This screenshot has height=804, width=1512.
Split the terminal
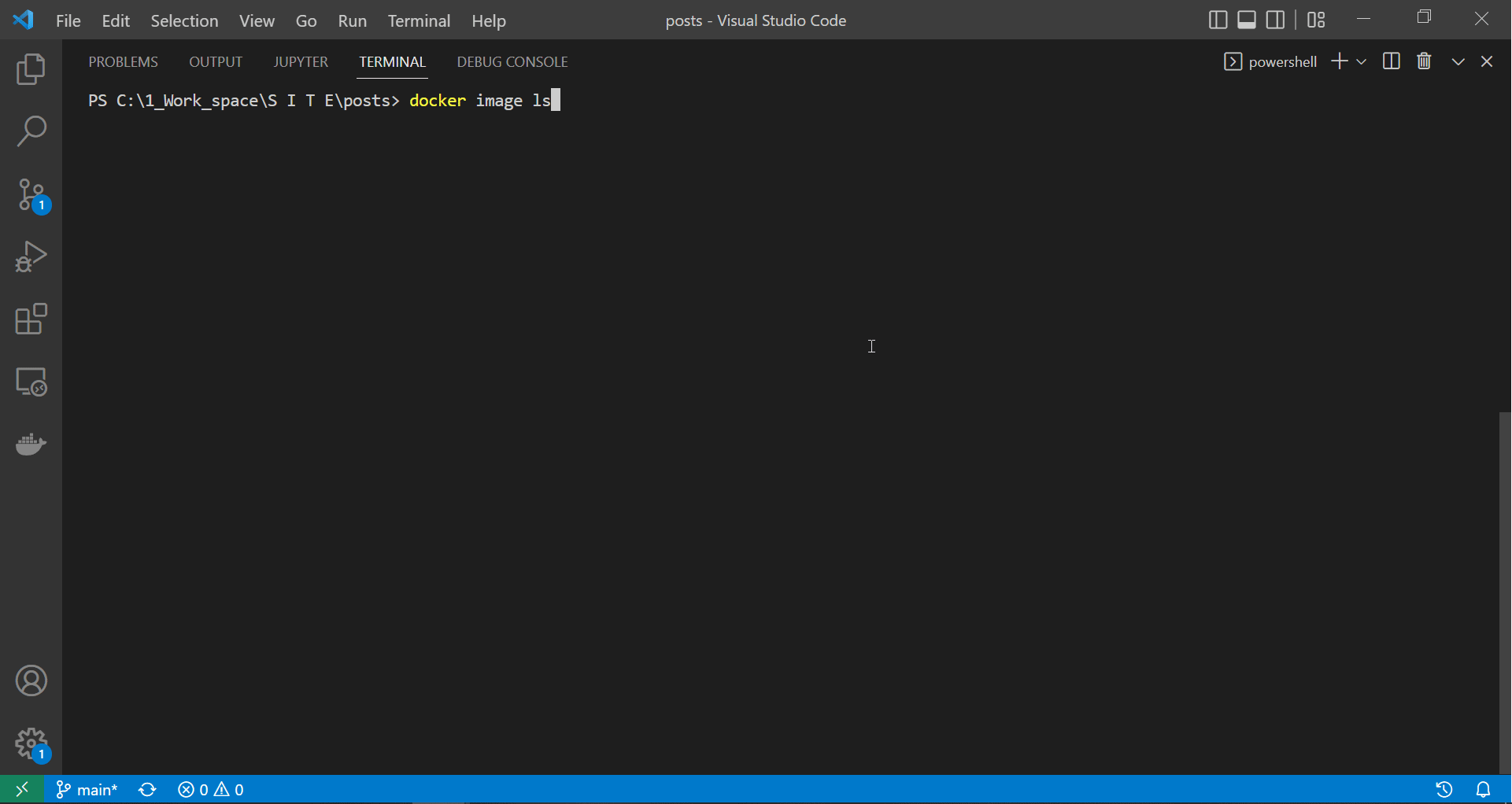point(1391,61)
